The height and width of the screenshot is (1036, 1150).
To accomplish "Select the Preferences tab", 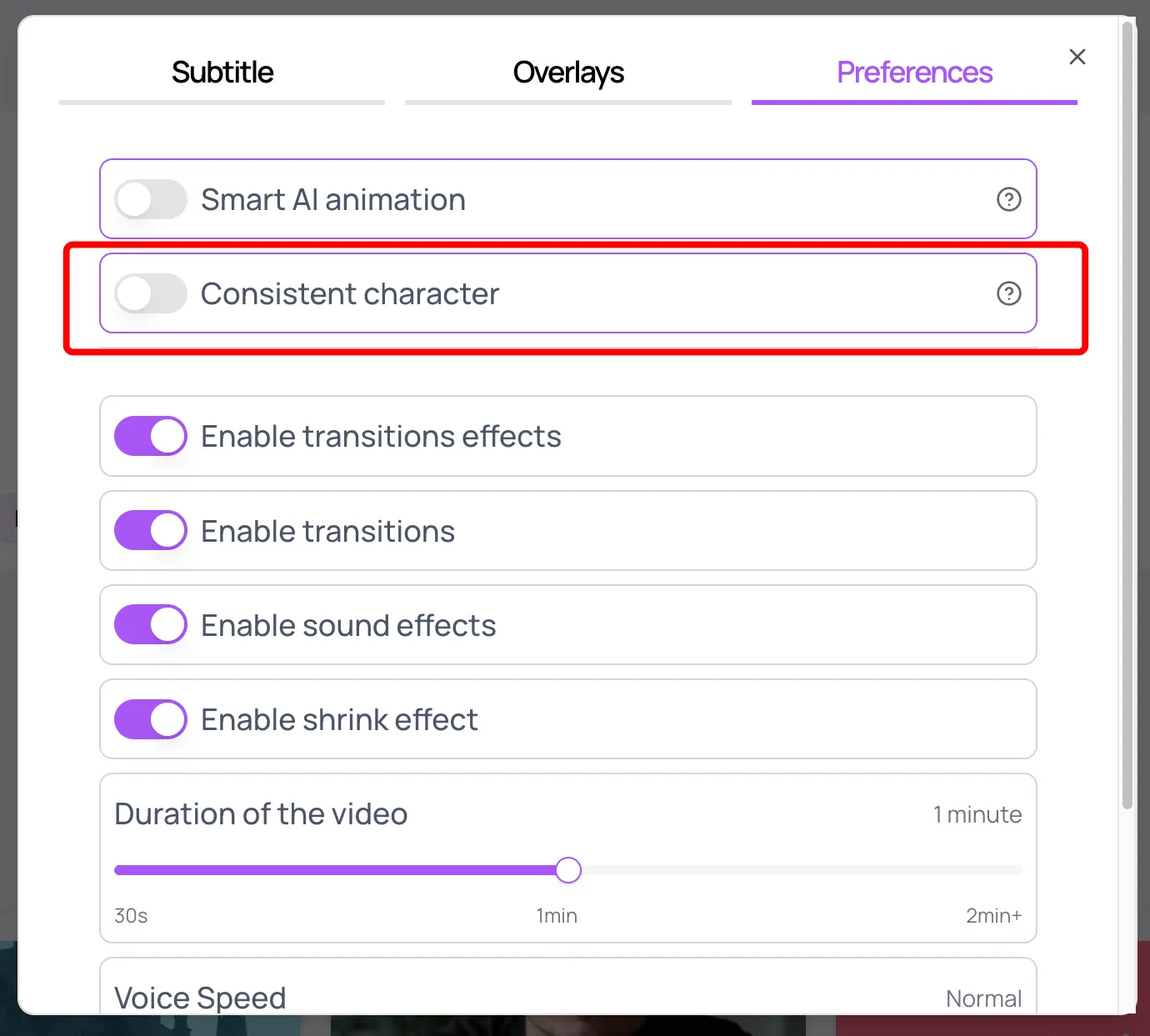I will (914, 73).
